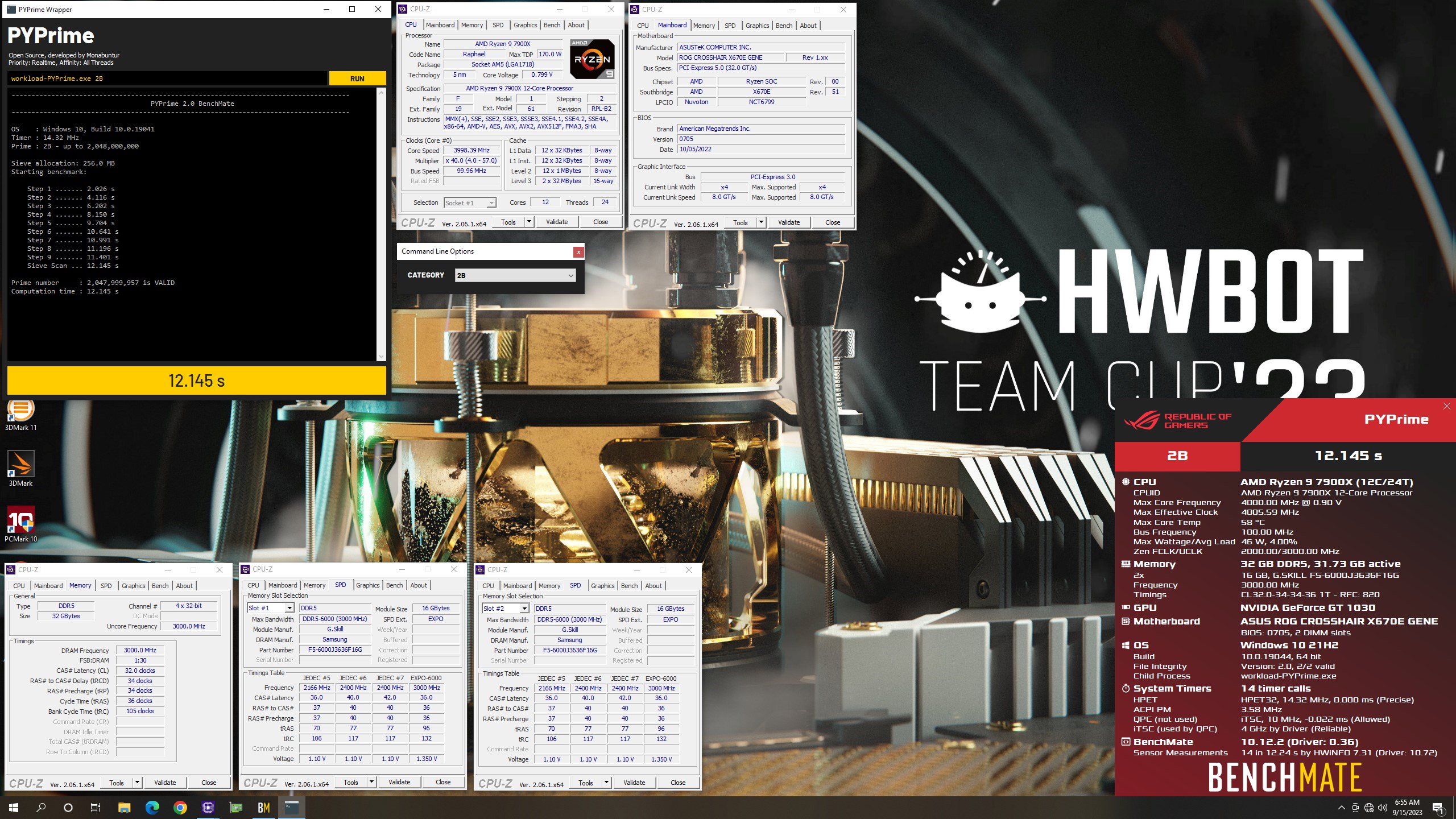Open the Slot #2 memory slot dropdown
This screenshot has width=1456, height=819.
505,609
